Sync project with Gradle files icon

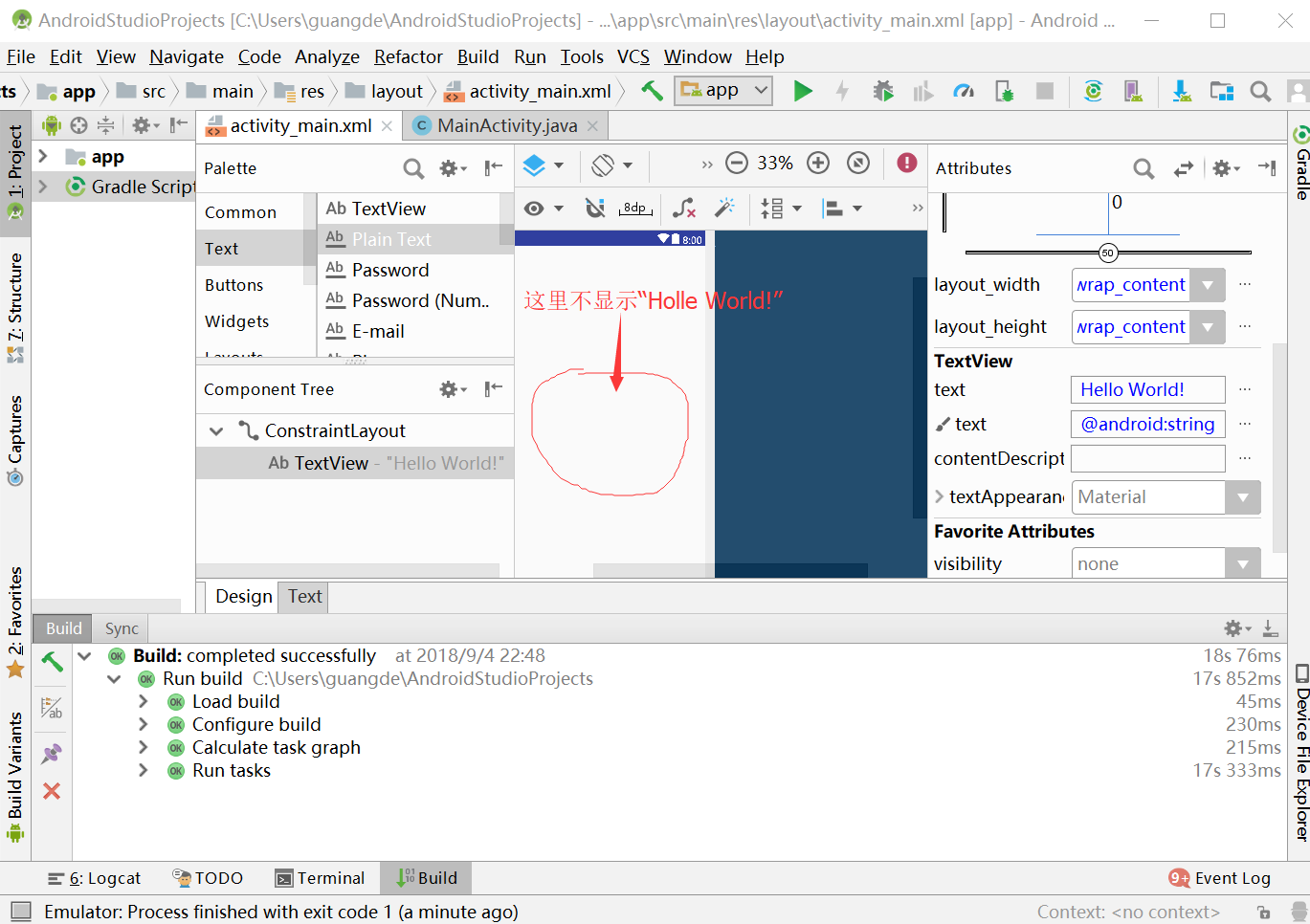click(x=1093, y=91)
